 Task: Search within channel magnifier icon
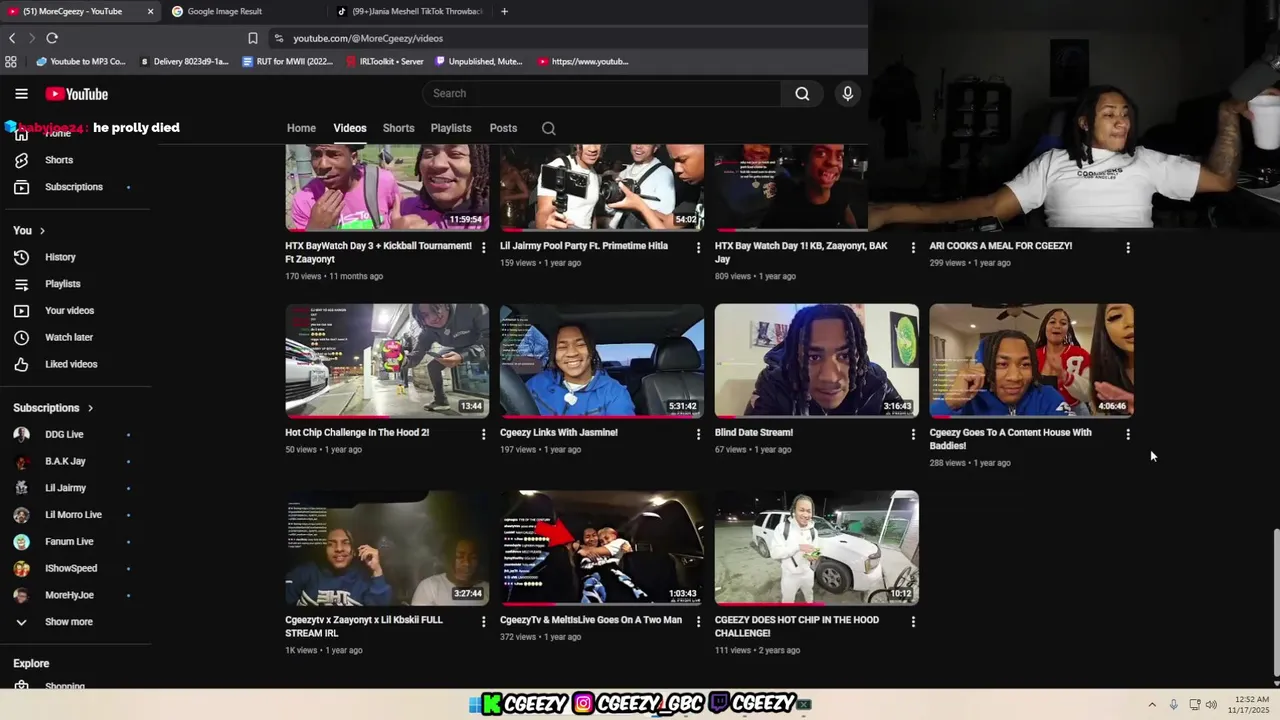click(x=548, y=128)
